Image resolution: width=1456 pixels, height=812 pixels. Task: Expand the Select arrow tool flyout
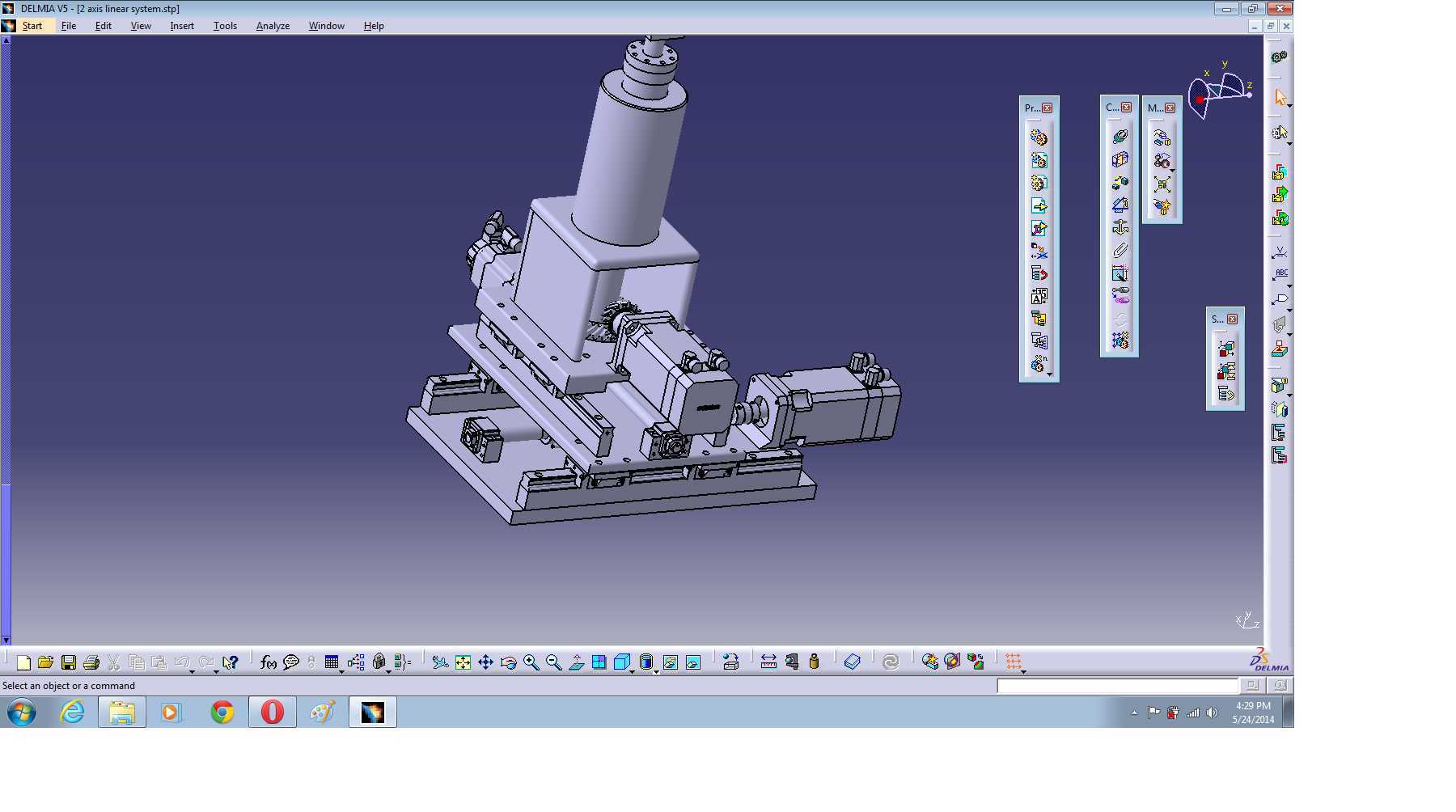point(1289,106)
